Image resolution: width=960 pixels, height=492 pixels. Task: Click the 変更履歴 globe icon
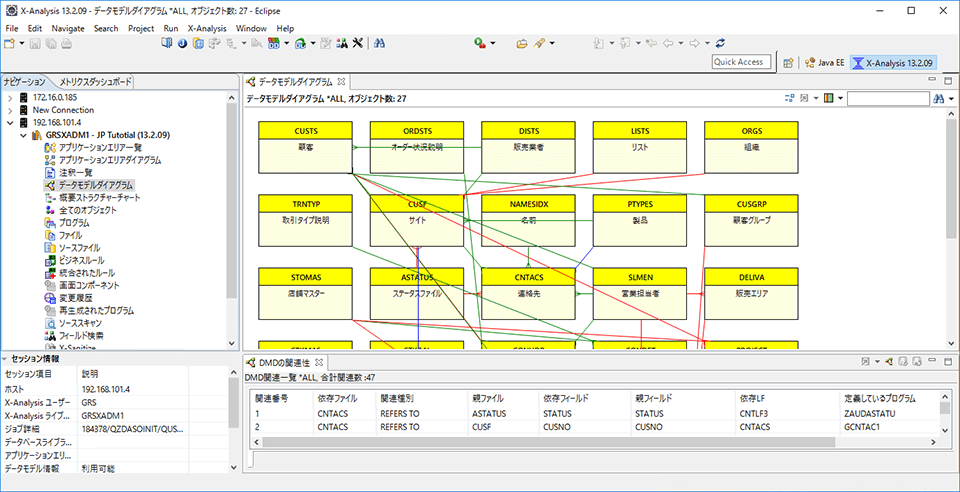click(50, 298)
